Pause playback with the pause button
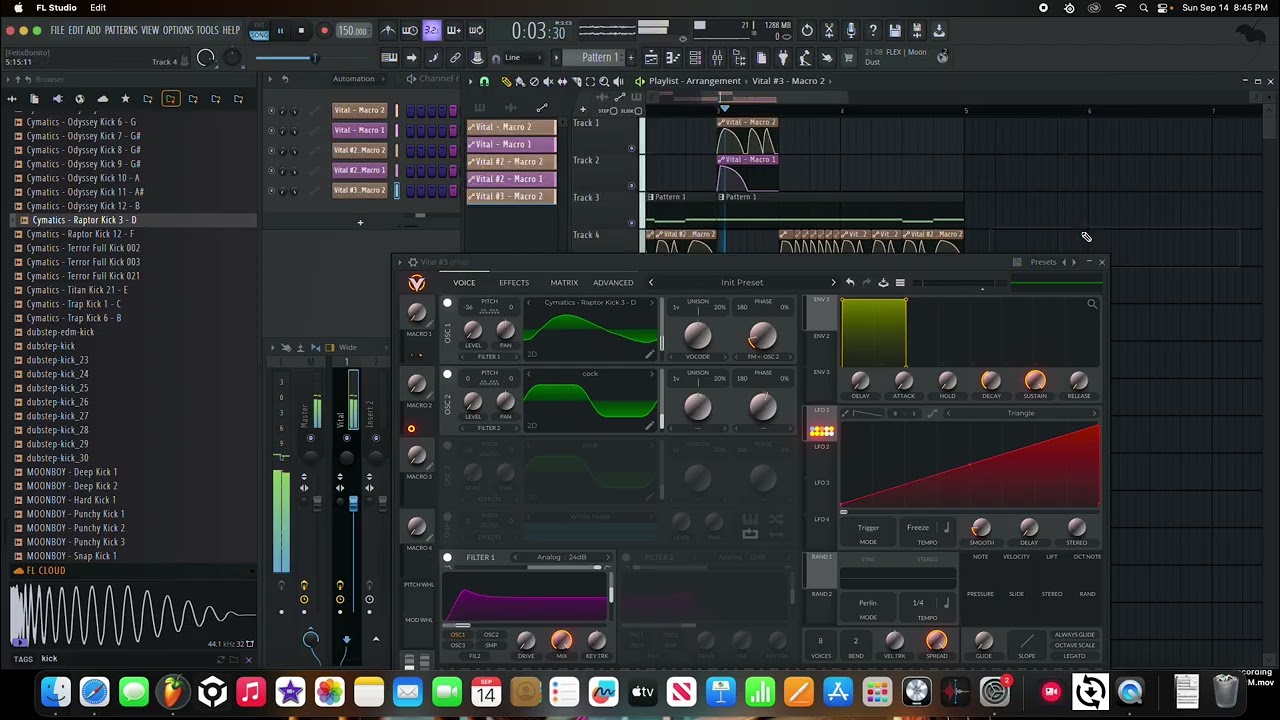1280x720 pixels. click(280, 31)
